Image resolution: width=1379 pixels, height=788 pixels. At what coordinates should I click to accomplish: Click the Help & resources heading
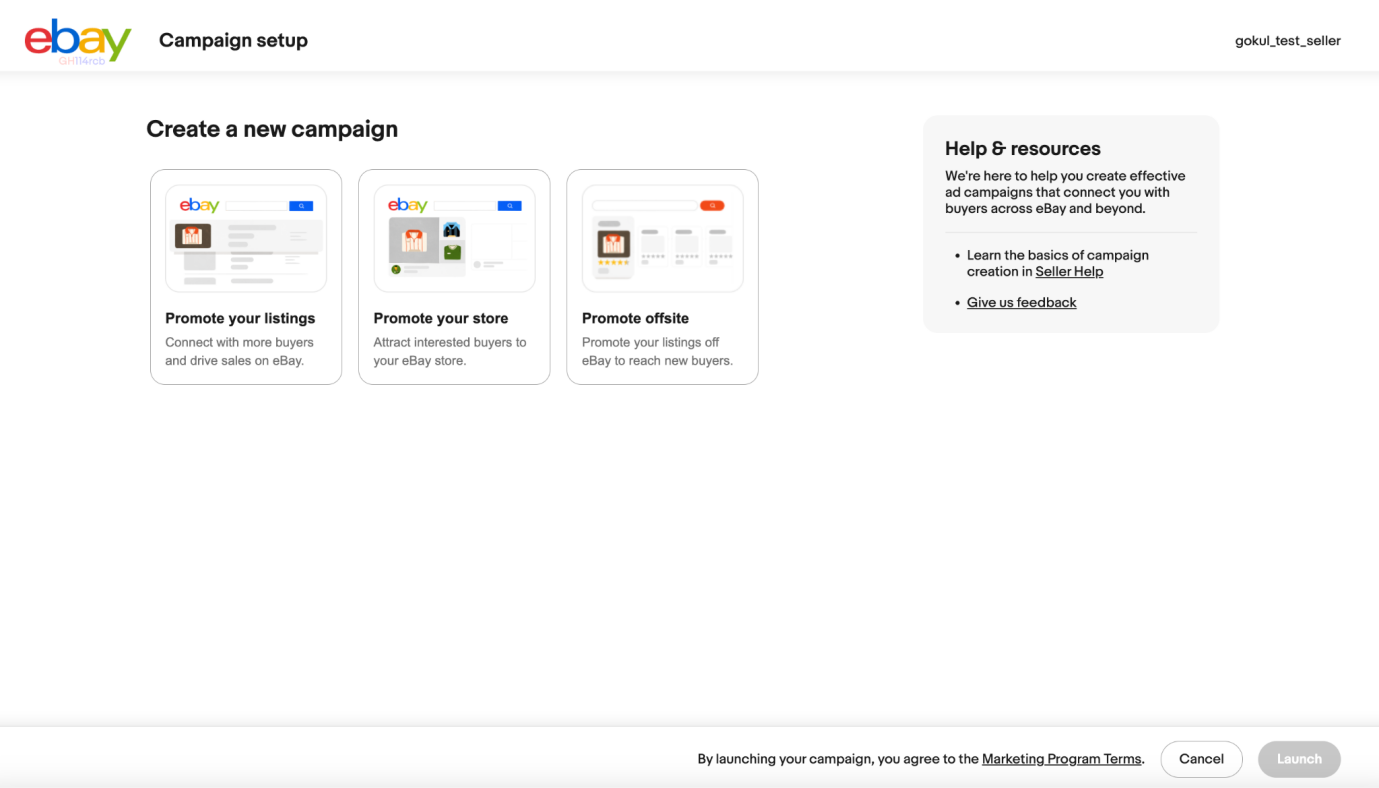pos(1022,148)
